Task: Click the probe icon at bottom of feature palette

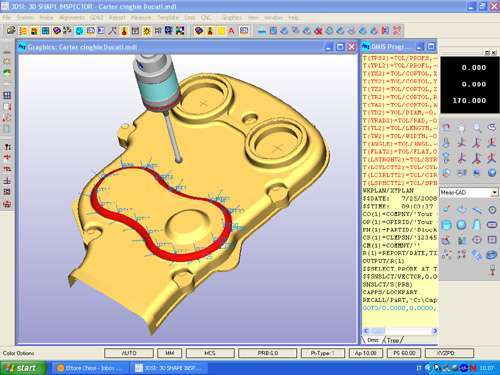Action: coord(492,270)
